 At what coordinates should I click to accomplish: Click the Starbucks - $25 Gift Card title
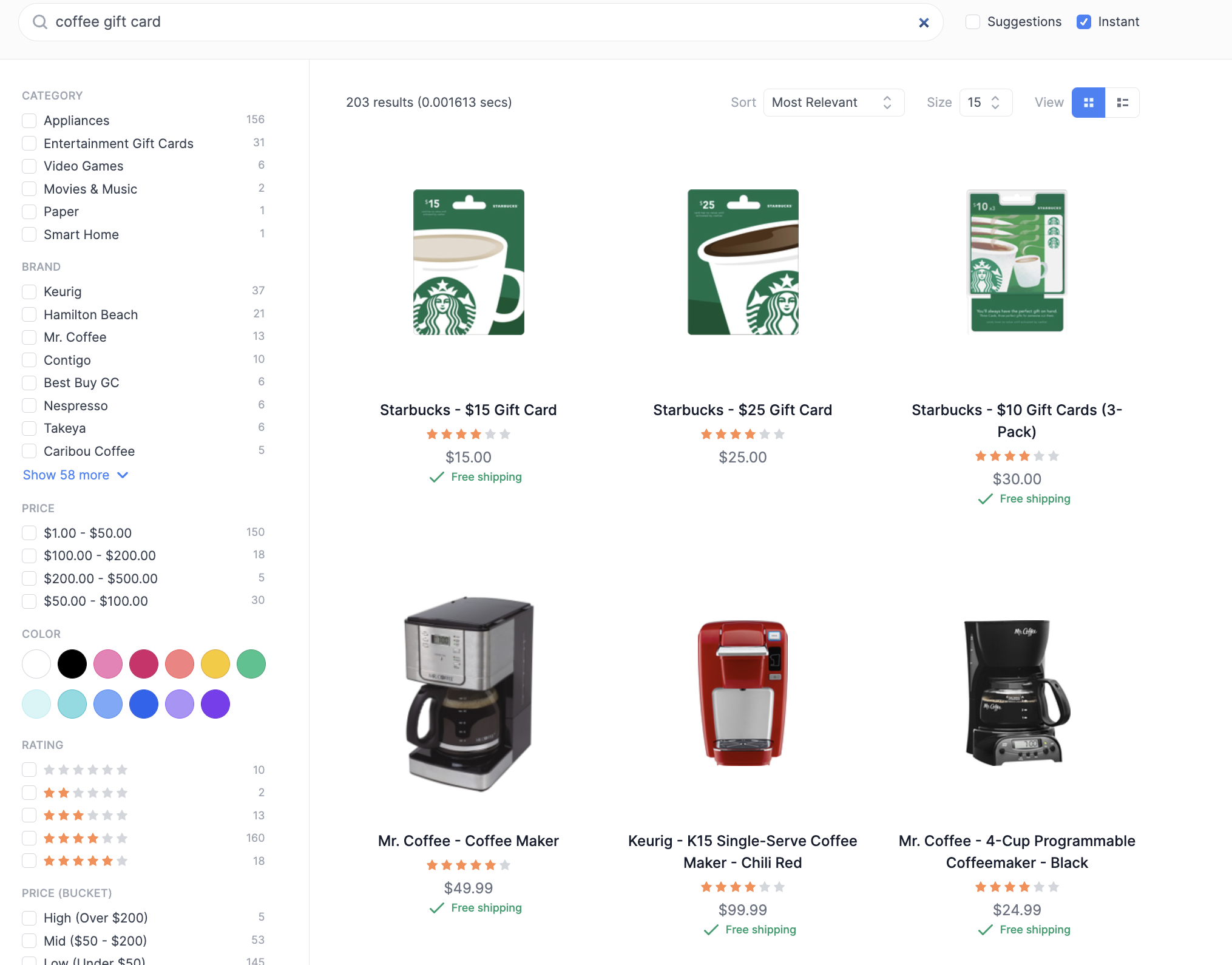click(743, 410)
